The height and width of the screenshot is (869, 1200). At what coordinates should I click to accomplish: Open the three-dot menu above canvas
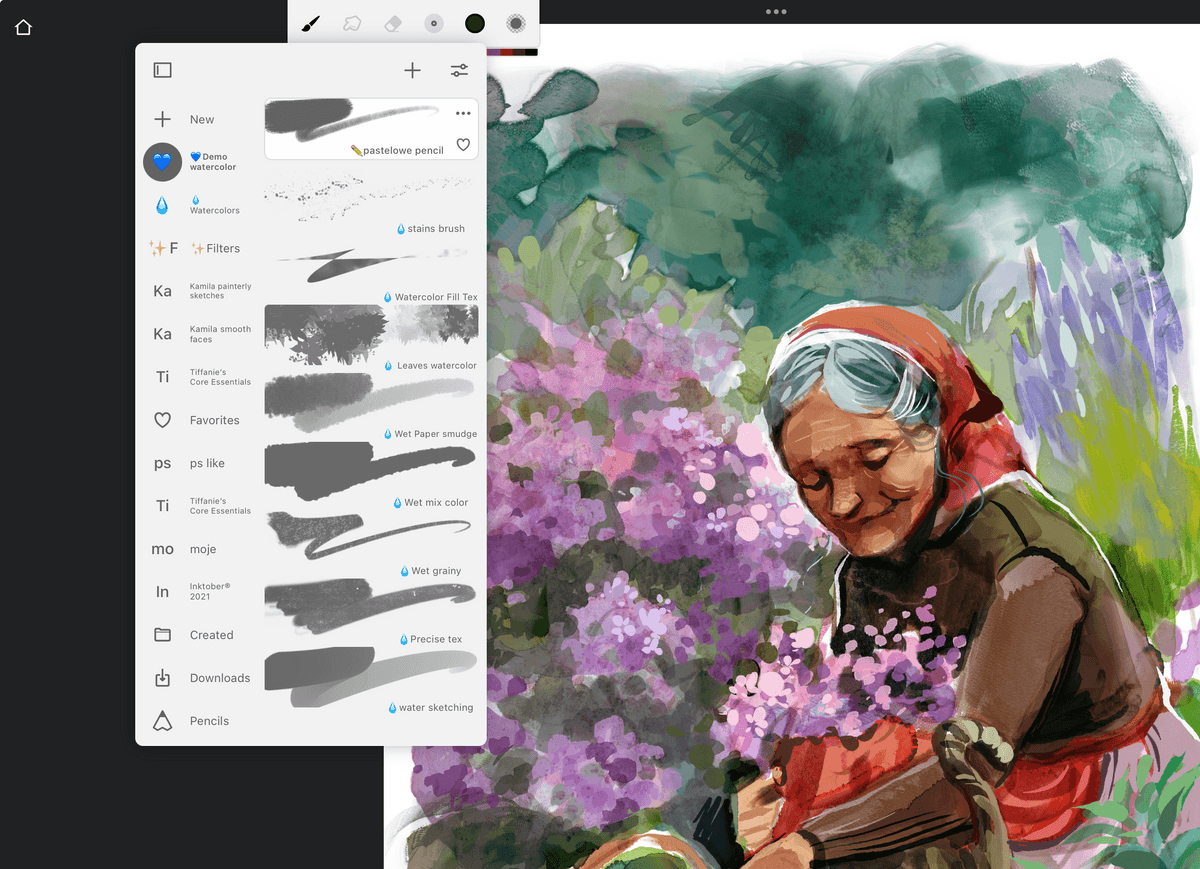coord(776,12)
